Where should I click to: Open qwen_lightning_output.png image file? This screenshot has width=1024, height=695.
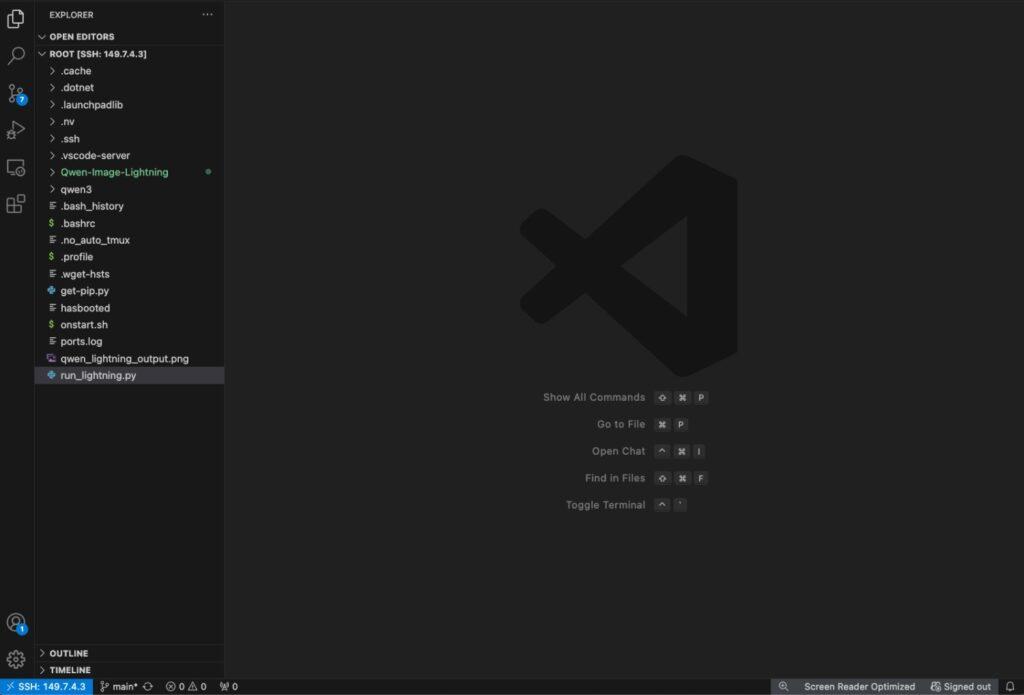pos(129,359)
